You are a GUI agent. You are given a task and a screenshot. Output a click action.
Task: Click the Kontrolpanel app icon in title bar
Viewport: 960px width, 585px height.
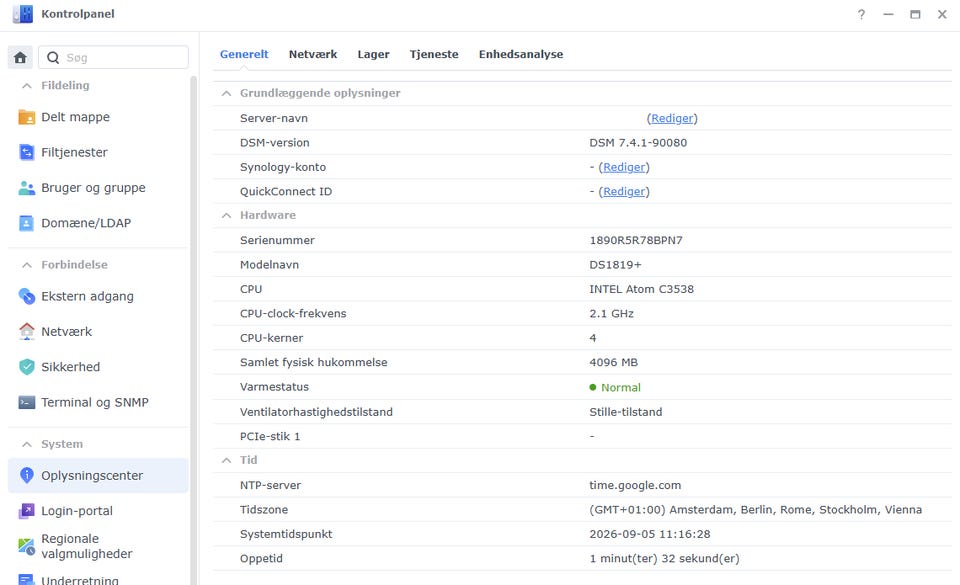(23, 13)
